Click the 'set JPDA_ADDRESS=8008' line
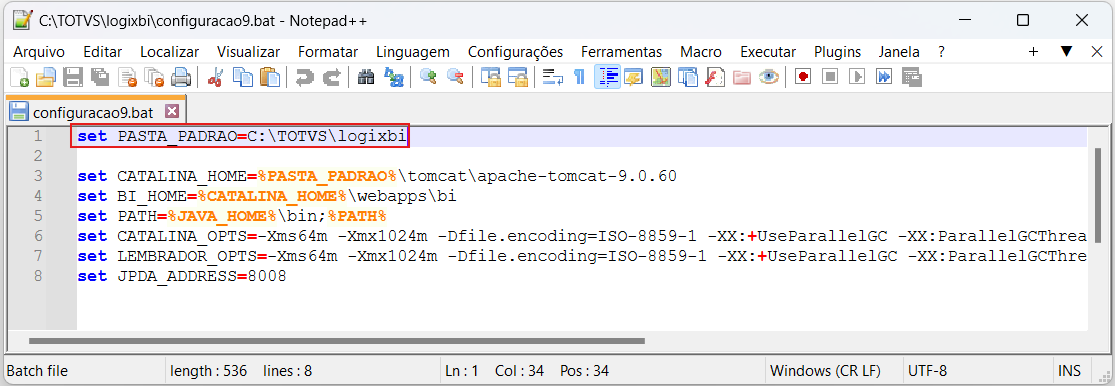Viewport: 1115px width, 386px height. [x=182, y=276]
